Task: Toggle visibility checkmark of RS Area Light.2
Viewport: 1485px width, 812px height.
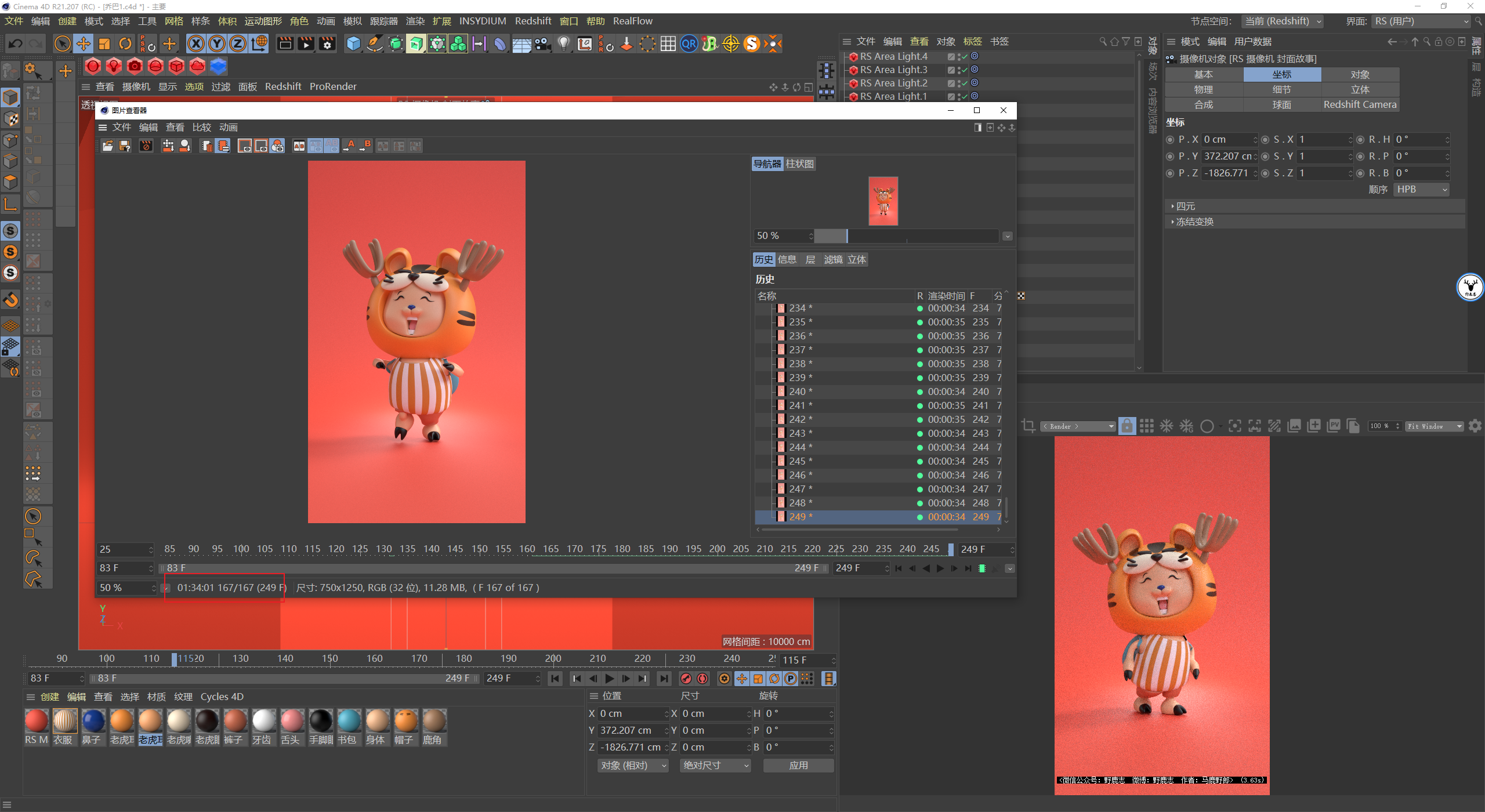Action: click(965, 84)
